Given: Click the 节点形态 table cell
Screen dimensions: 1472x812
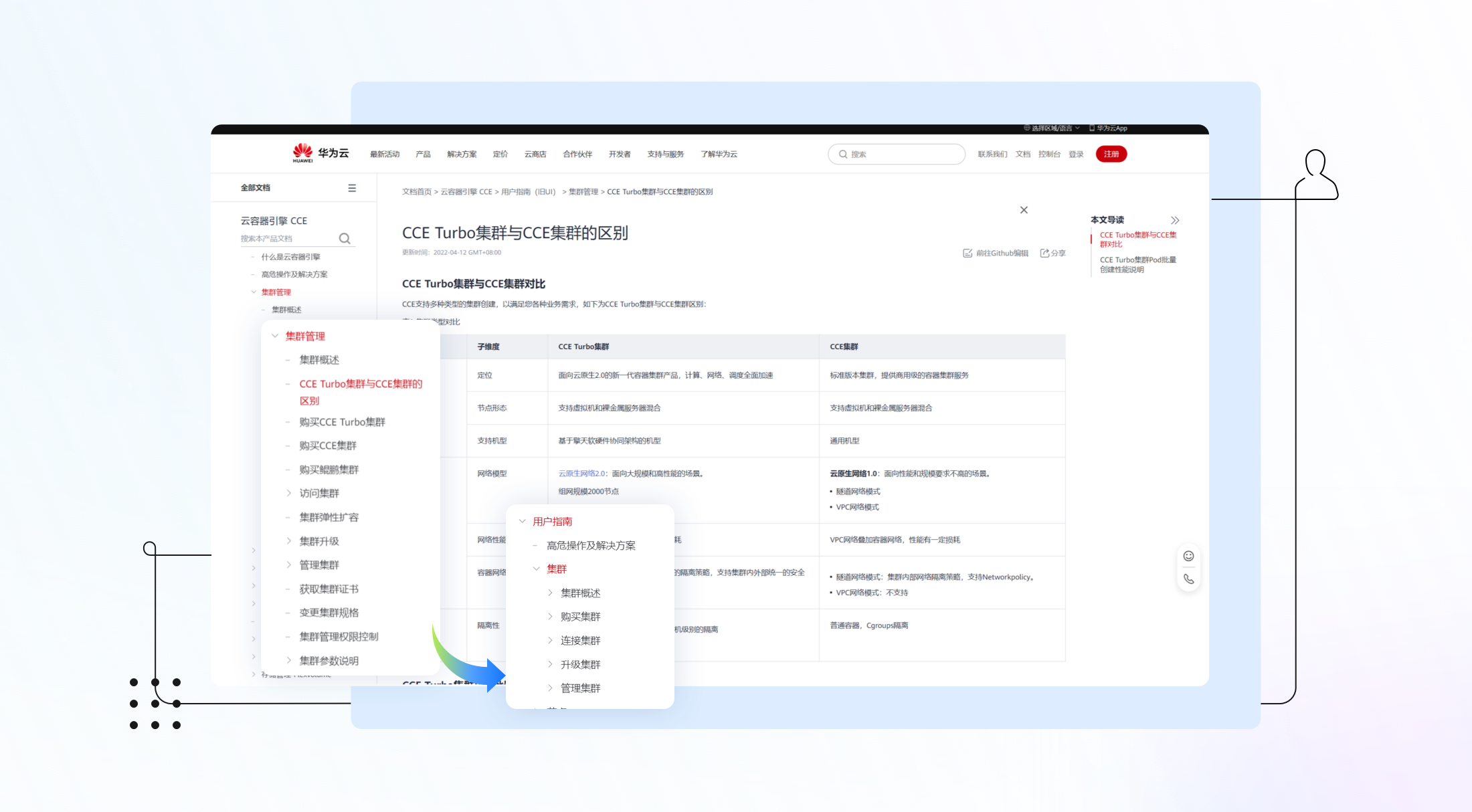Looking at the screenshot, I should [x=507, y=408].
